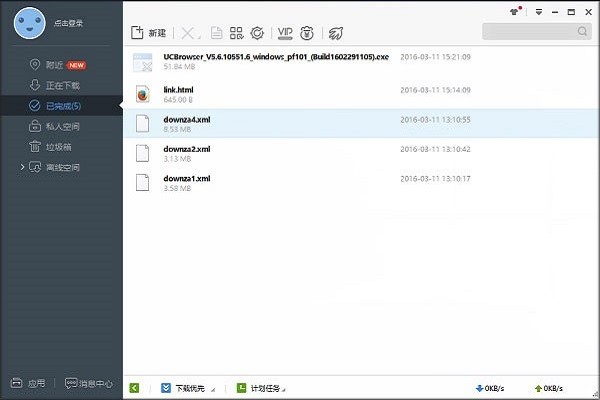Expand the 离线空间 tree item
600x400 pixels.
(23, 167)
